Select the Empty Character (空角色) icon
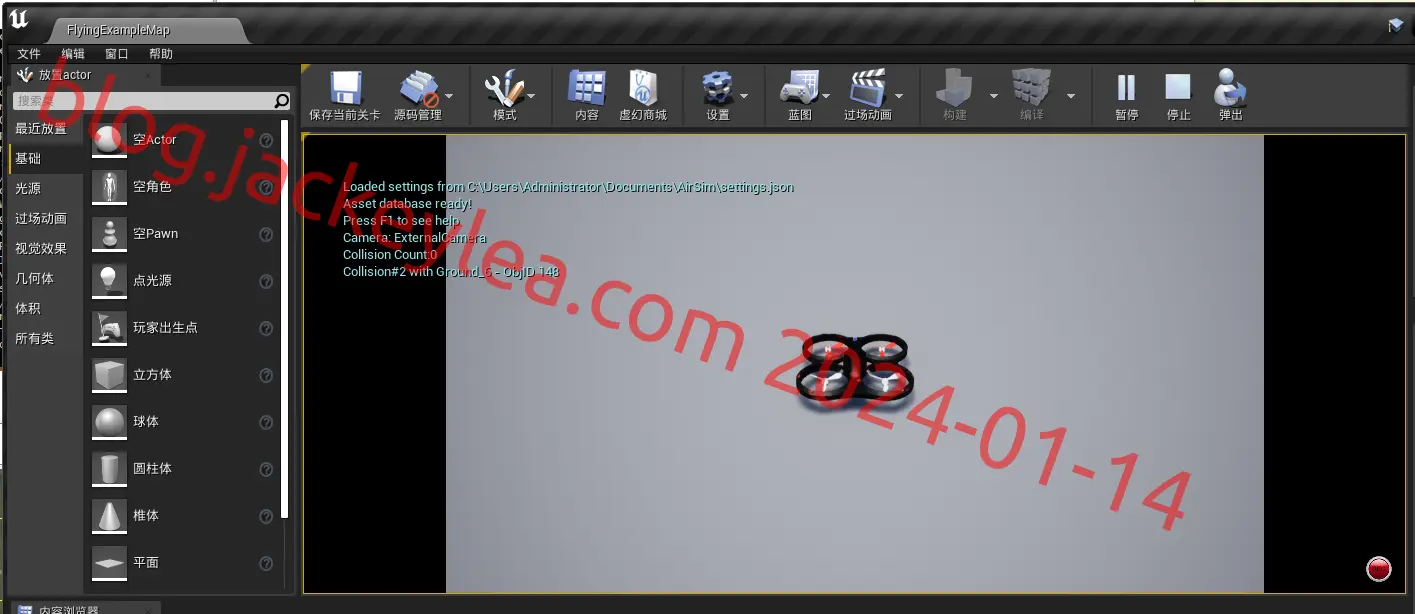1415x614 pixels. pyautogui.click(x=109, y=187)
